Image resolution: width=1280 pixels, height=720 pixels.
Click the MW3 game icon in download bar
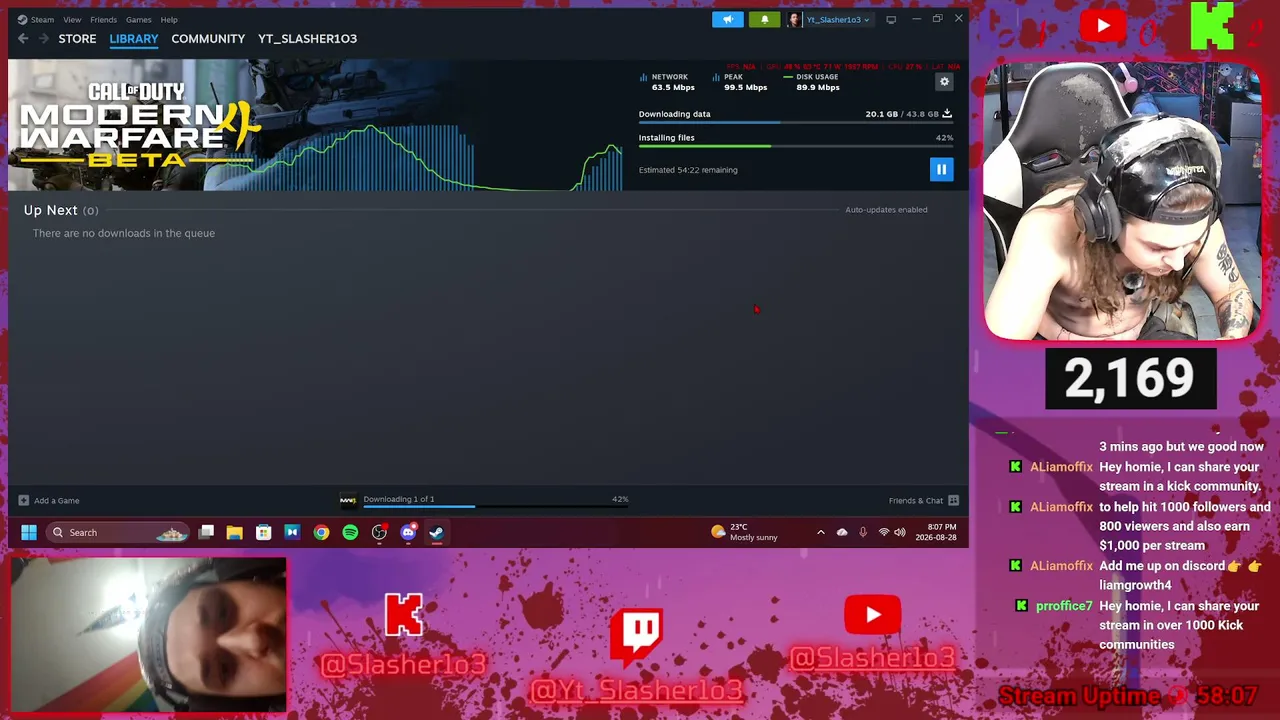(x=348, y=500)
